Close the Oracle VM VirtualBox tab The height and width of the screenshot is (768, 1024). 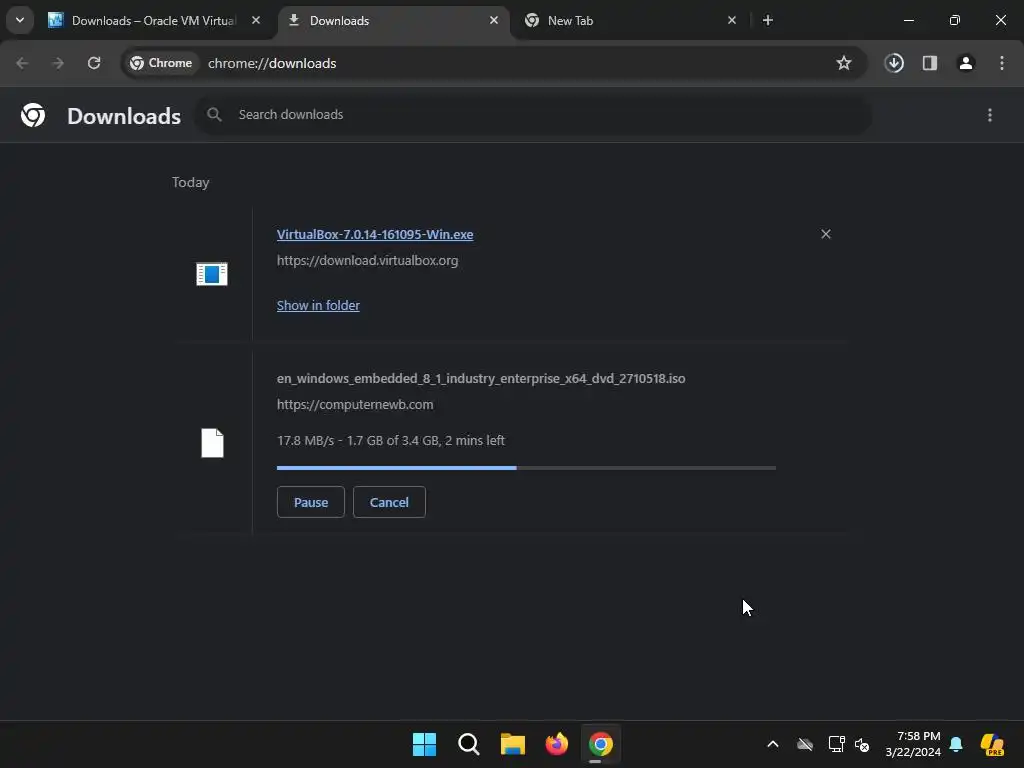click(256, 20)
